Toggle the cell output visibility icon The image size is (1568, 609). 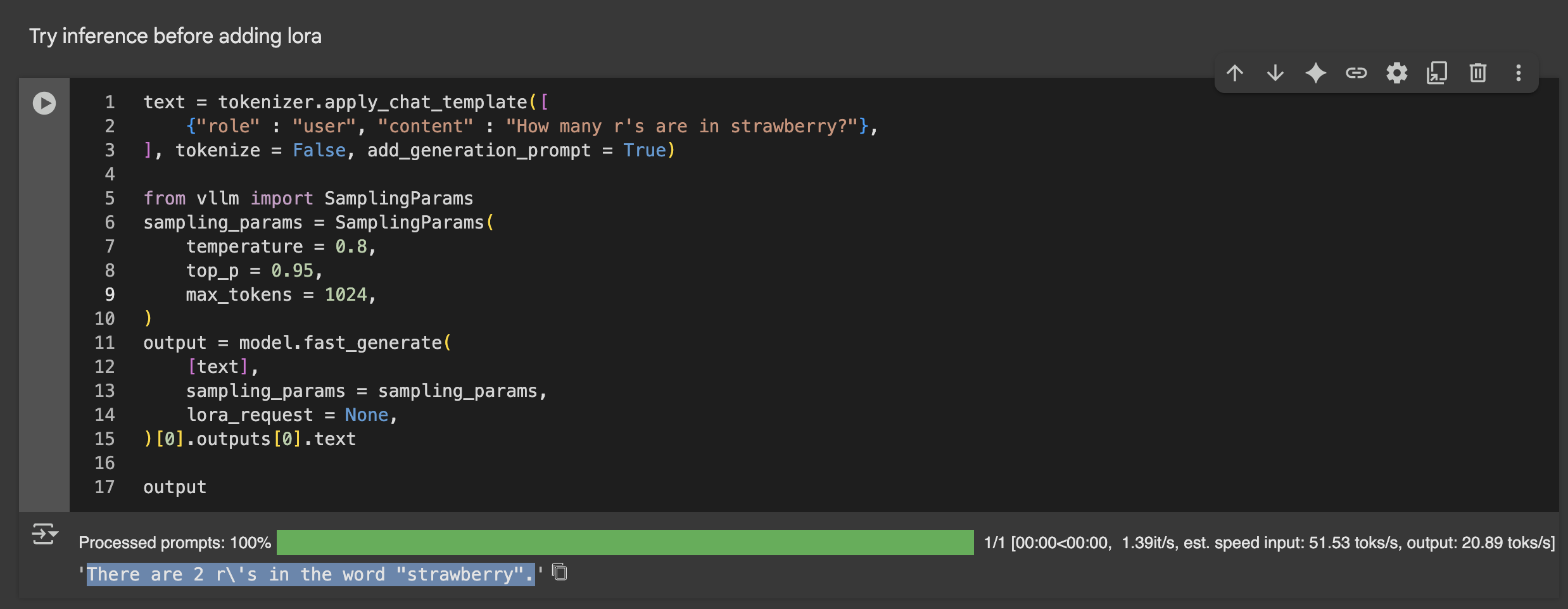pyautogui.click(x=44, y=534)
